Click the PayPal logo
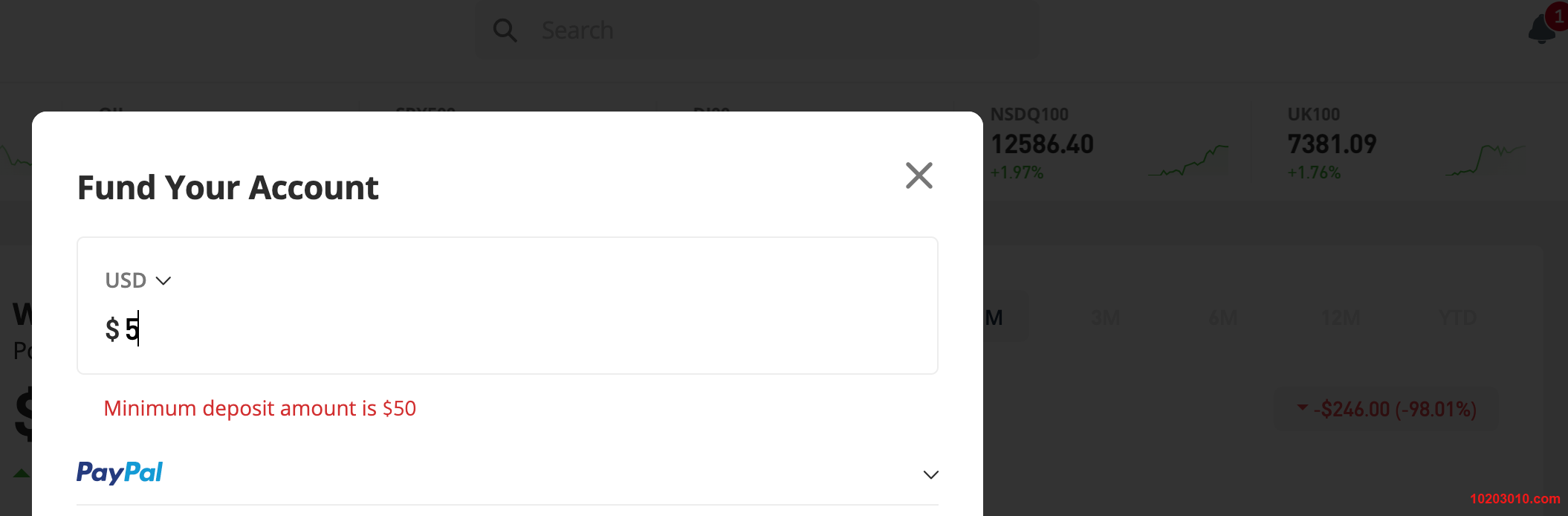The width and height of the screenshot is (1568, 516). pos(120,473)
